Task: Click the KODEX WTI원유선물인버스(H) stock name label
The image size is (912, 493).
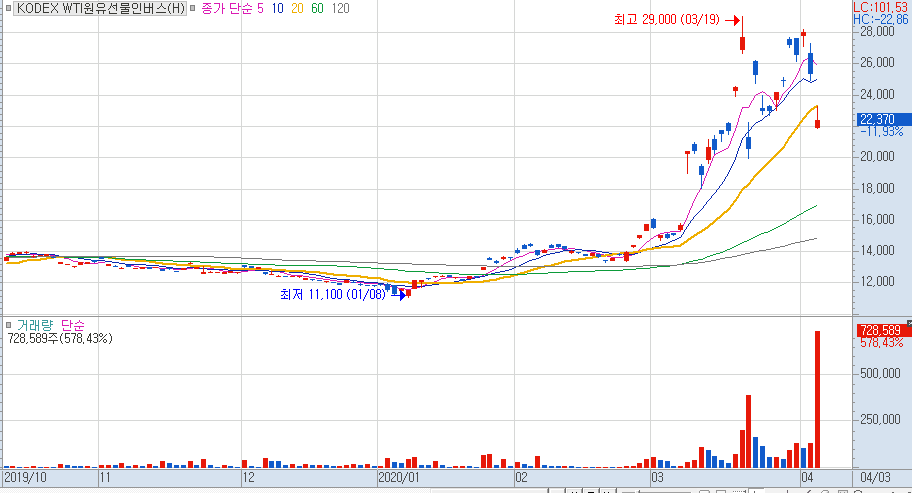Action: click(x=101, y=9)
